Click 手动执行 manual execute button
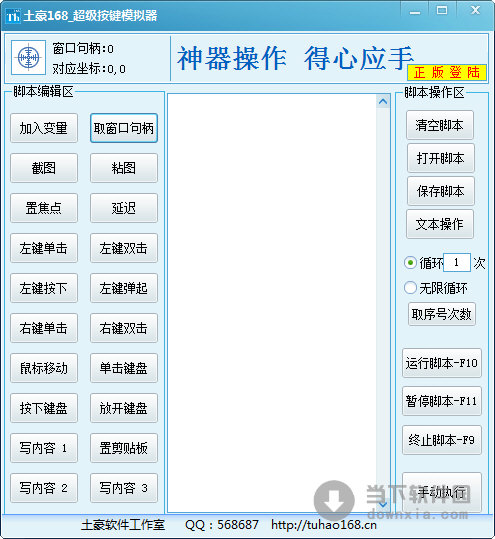Screen dimensions: 495x539 [x=442, y=492]
